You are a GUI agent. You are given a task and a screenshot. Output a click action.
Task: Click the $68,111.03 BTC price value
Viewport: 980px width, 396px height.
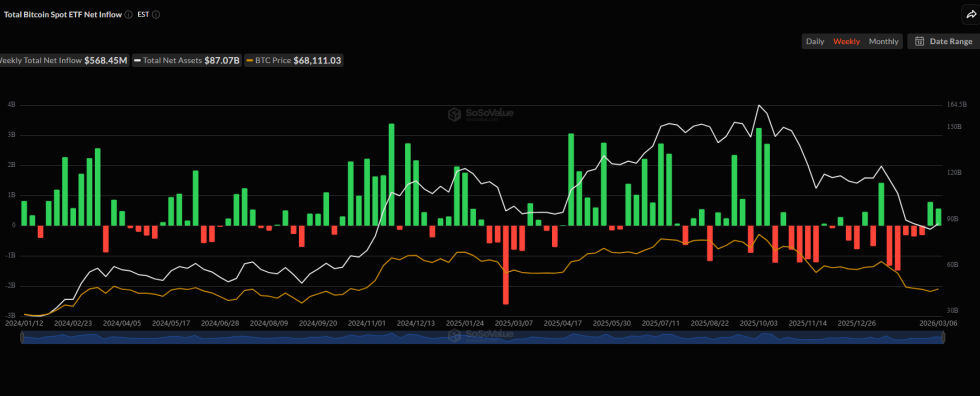[x=317, y=61]
